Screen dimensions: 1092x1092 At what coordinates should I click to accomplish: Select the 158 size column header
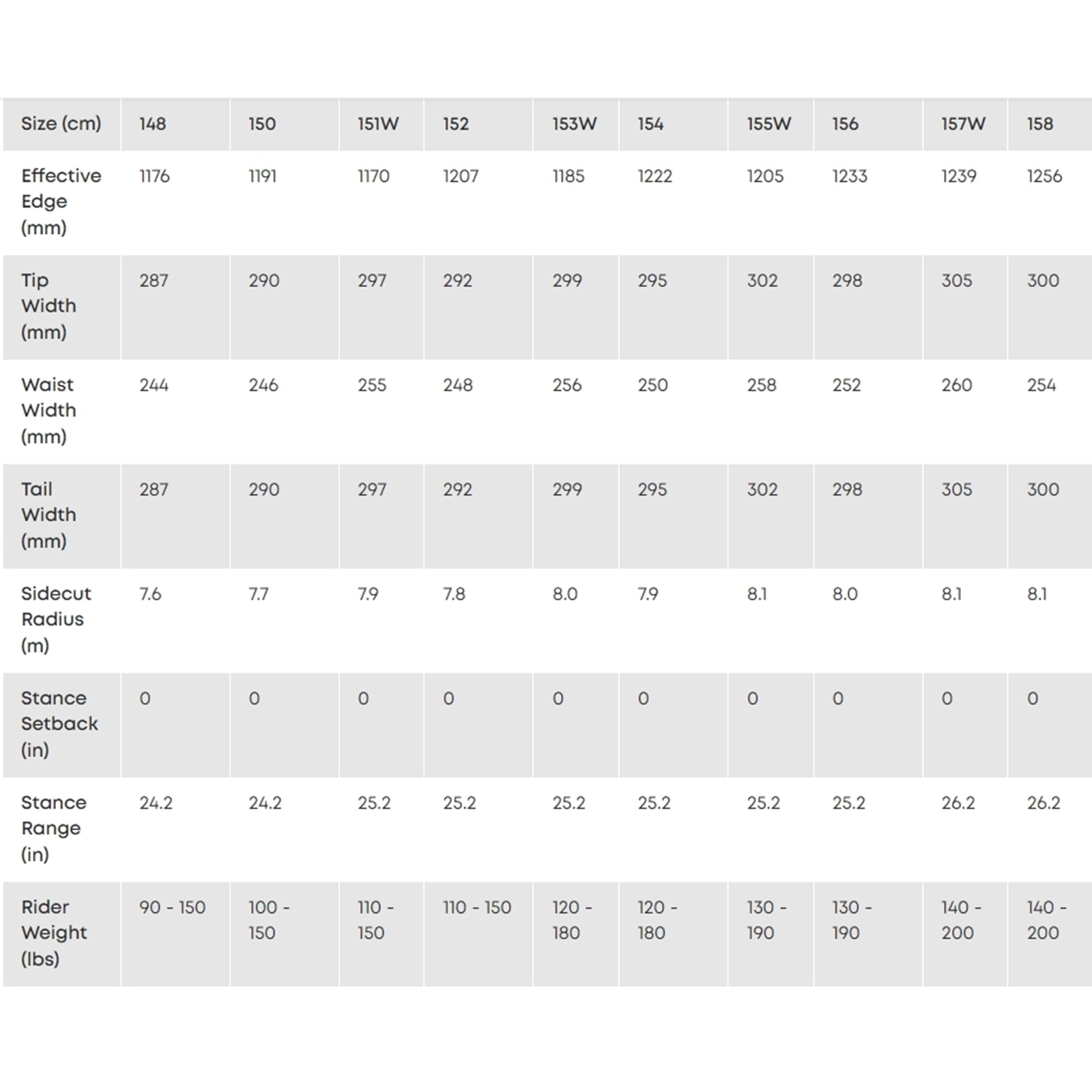pos(1039,124)
